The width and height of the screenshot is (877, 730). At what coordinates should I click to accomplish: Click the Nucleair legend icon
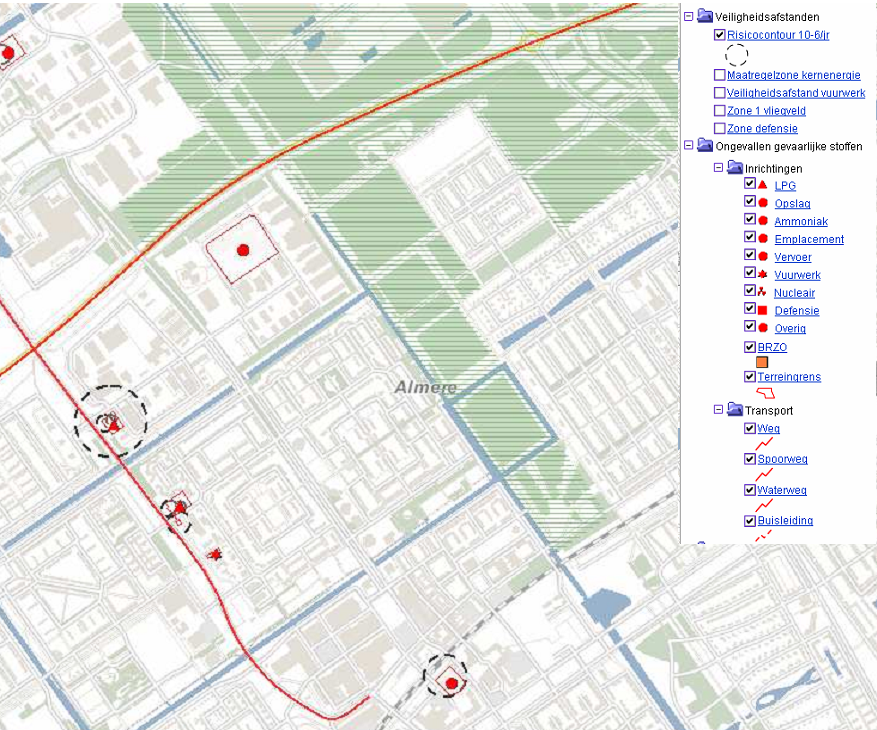(762, 291)
